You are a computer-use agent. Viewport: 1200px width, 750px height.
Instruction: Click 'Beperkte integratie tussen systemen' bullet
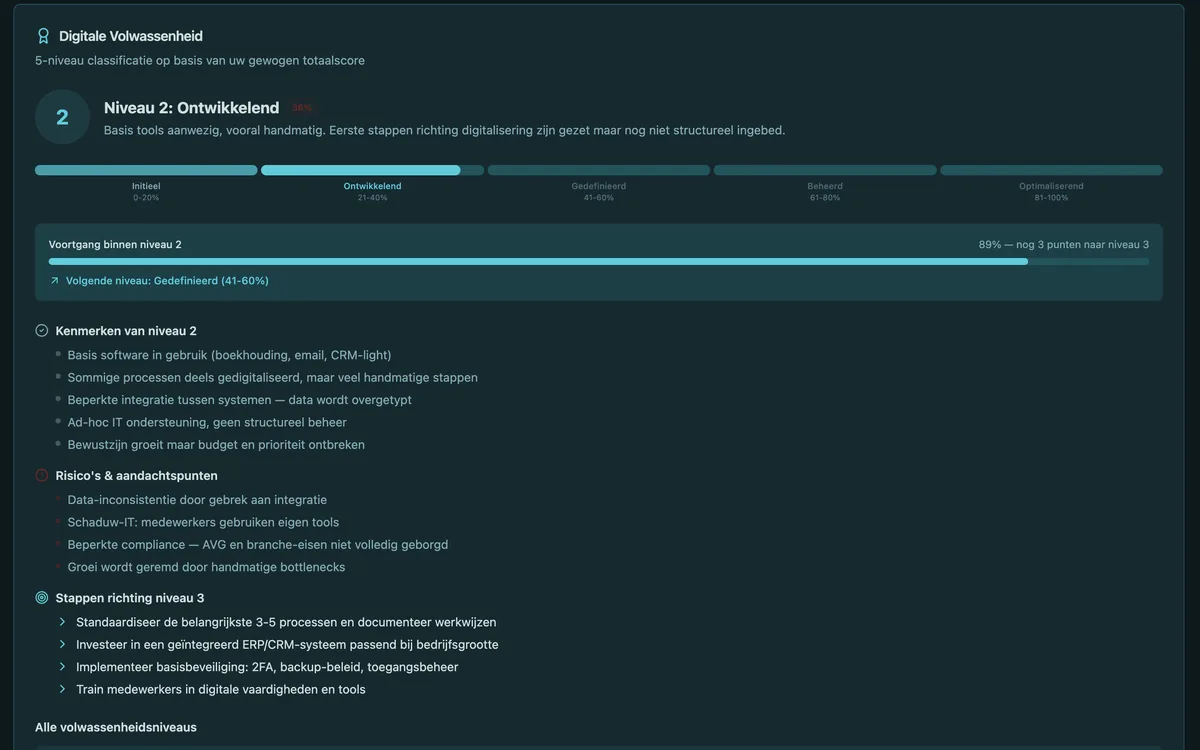[239, 400]
